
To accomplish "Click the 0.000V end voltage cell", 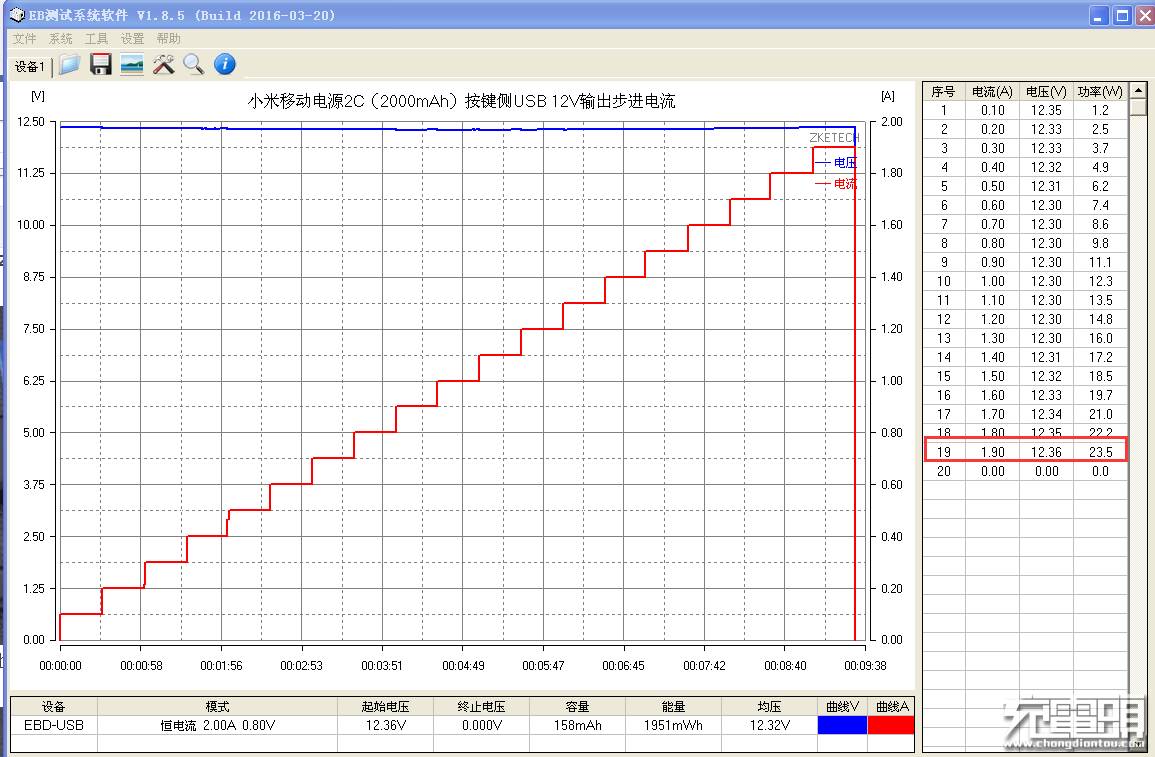I will point(481,725).
